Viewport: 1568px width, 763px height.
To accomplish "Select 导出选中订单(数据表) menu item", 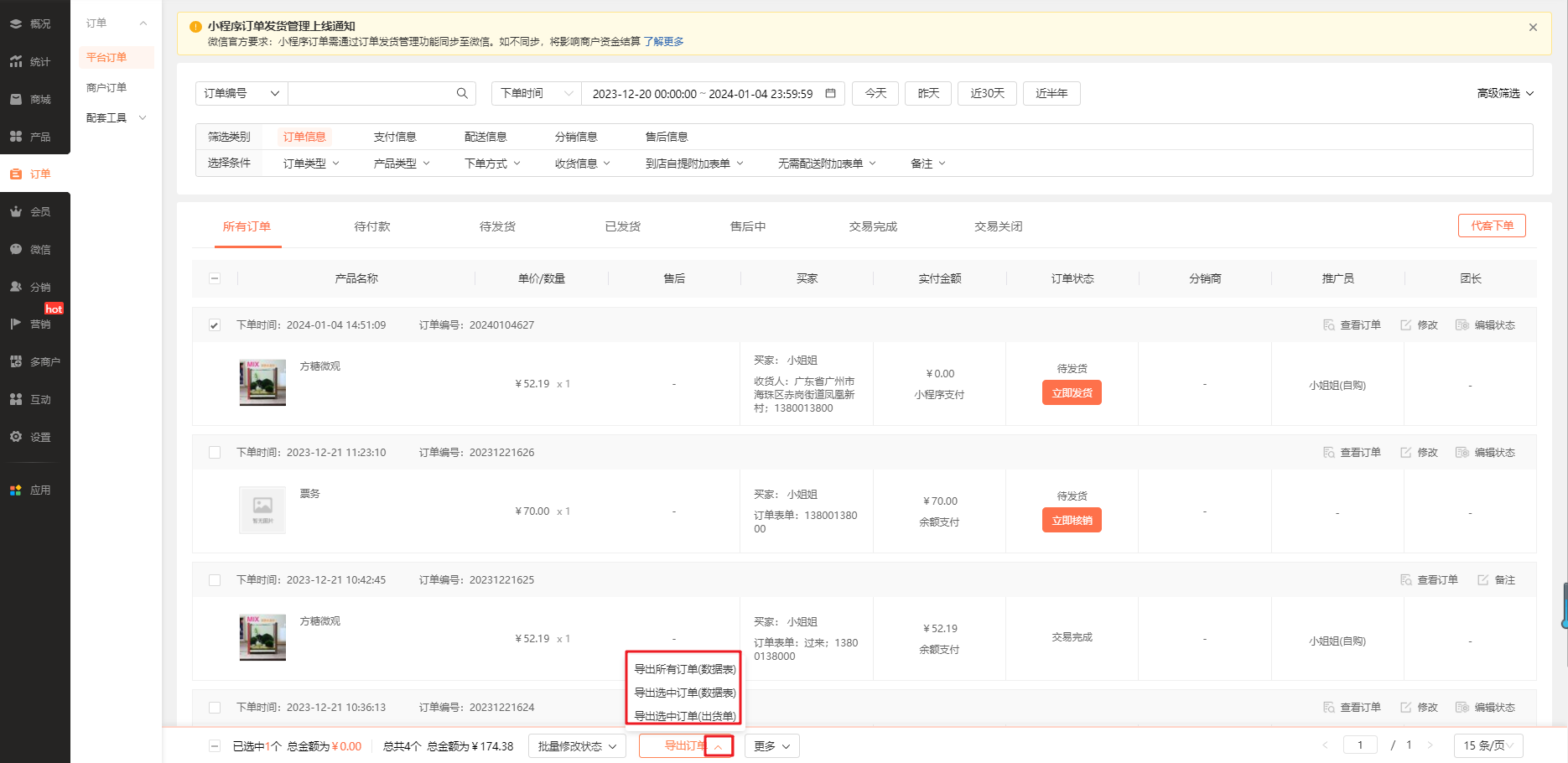I will (x=684, y=693).
